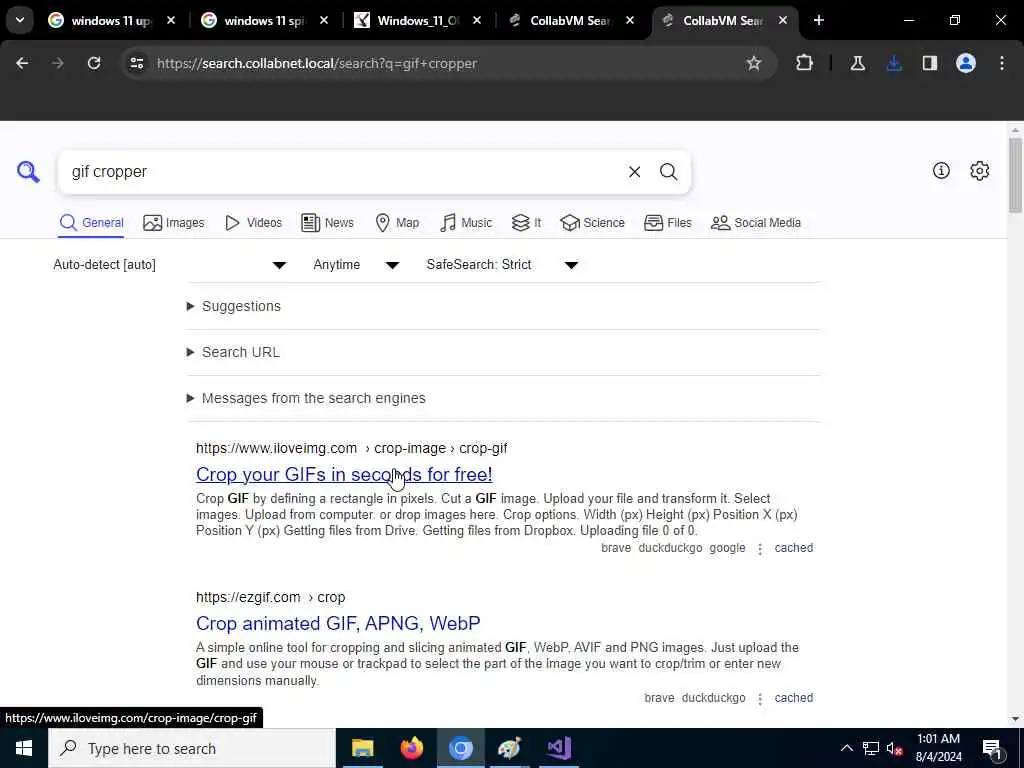Open the Anytime time range dropdown

point(356,264)
